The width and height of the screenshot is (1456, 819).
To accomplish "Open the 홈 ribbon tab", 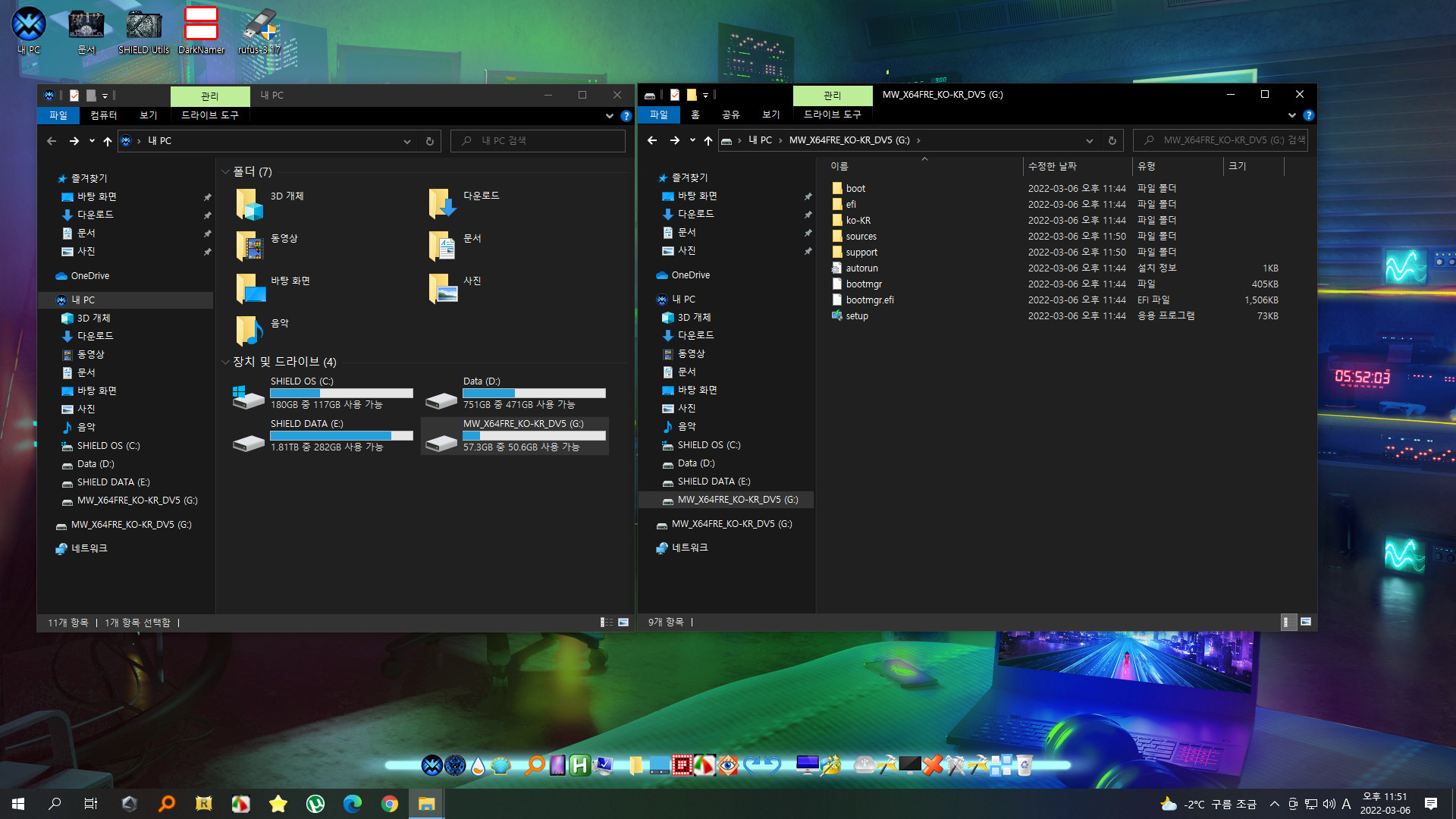I will (695, 115).
